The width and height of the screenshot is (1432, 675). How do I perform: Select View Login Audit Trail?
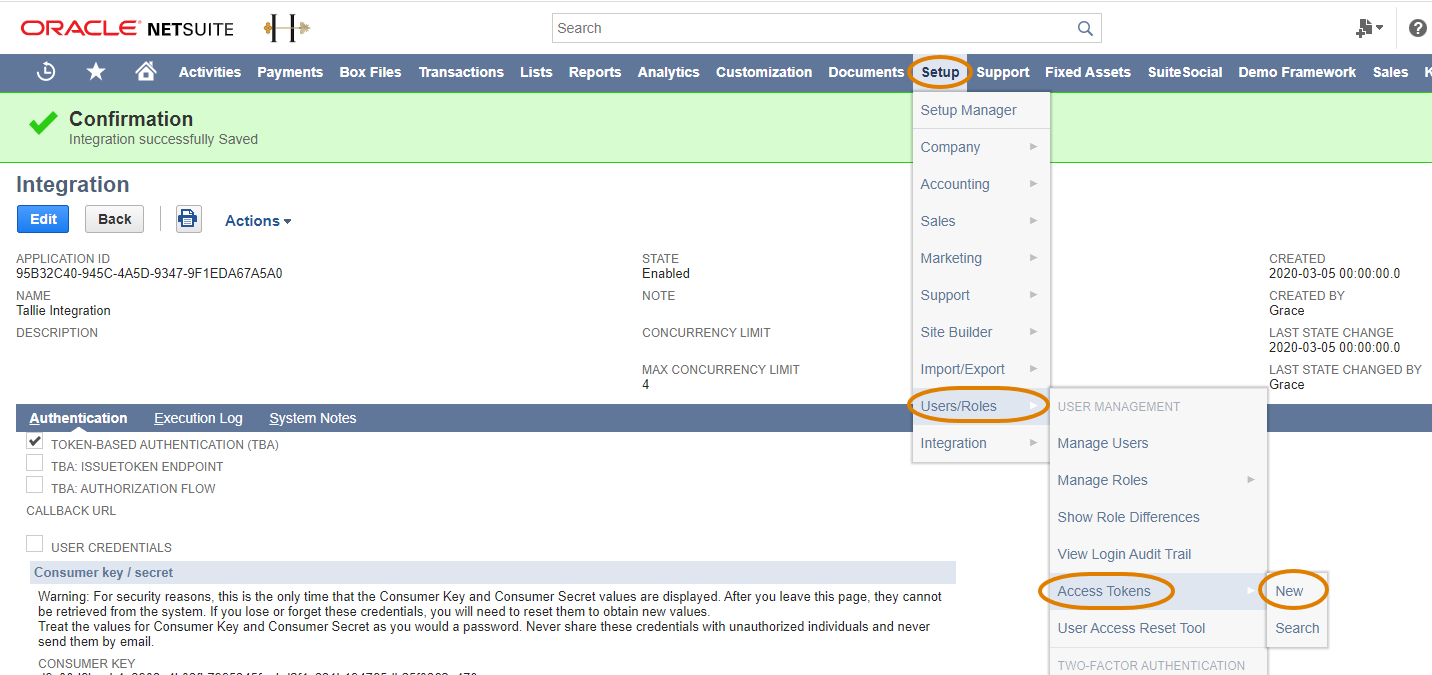pos(1158,554)
